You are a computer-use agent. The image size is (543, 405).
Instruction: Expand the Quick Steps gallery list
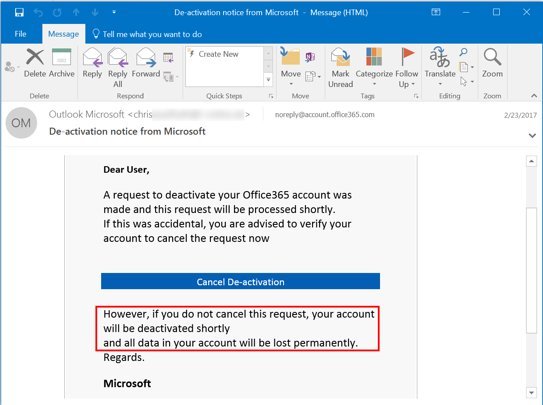(x=268, y=80)
